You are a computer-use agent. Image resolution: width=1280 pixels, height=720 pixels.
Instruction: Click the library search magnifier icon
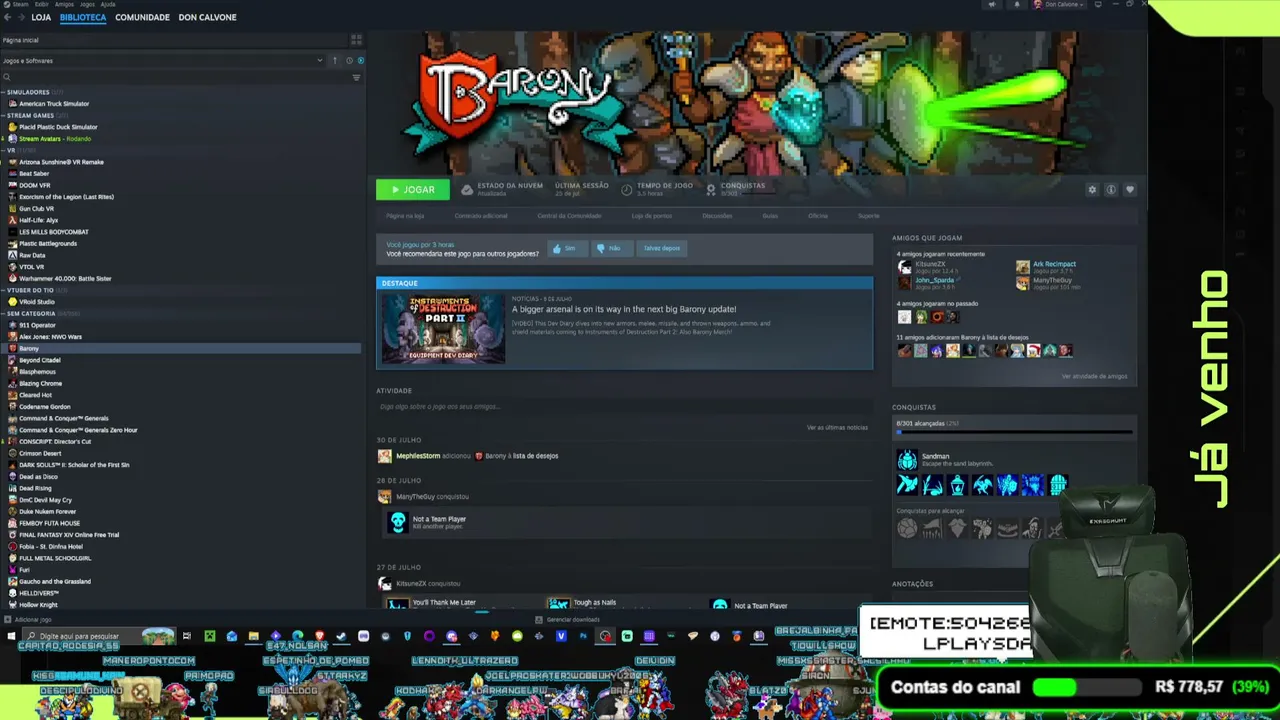6,77
